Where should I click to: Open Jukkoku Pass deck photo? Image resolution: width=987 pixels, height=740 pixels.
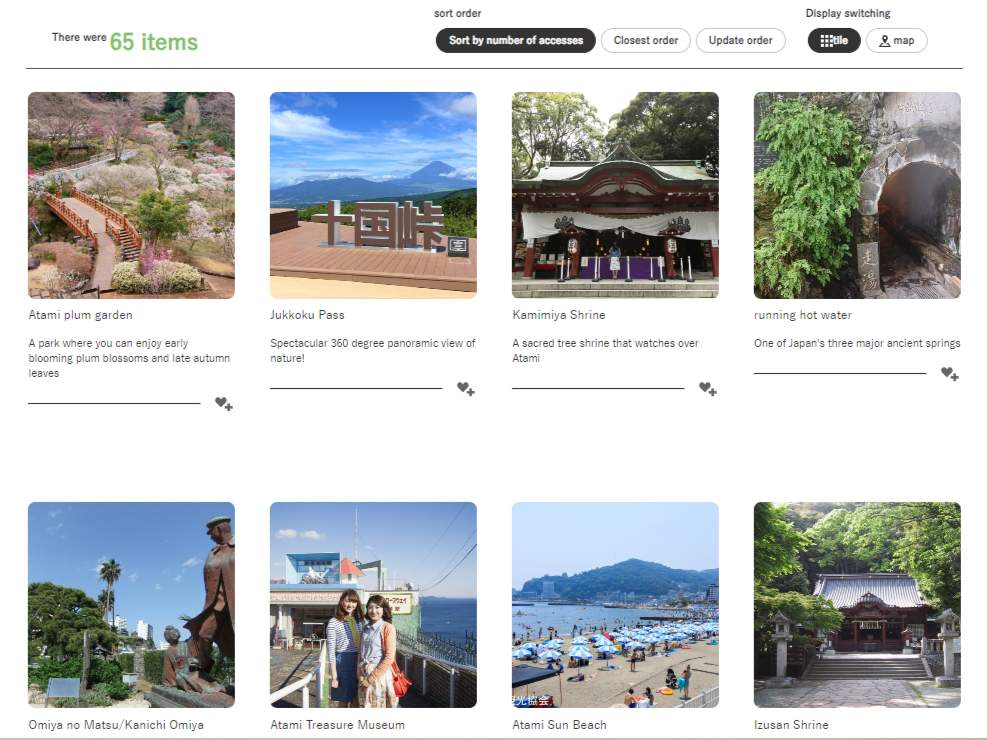[373, 195]
